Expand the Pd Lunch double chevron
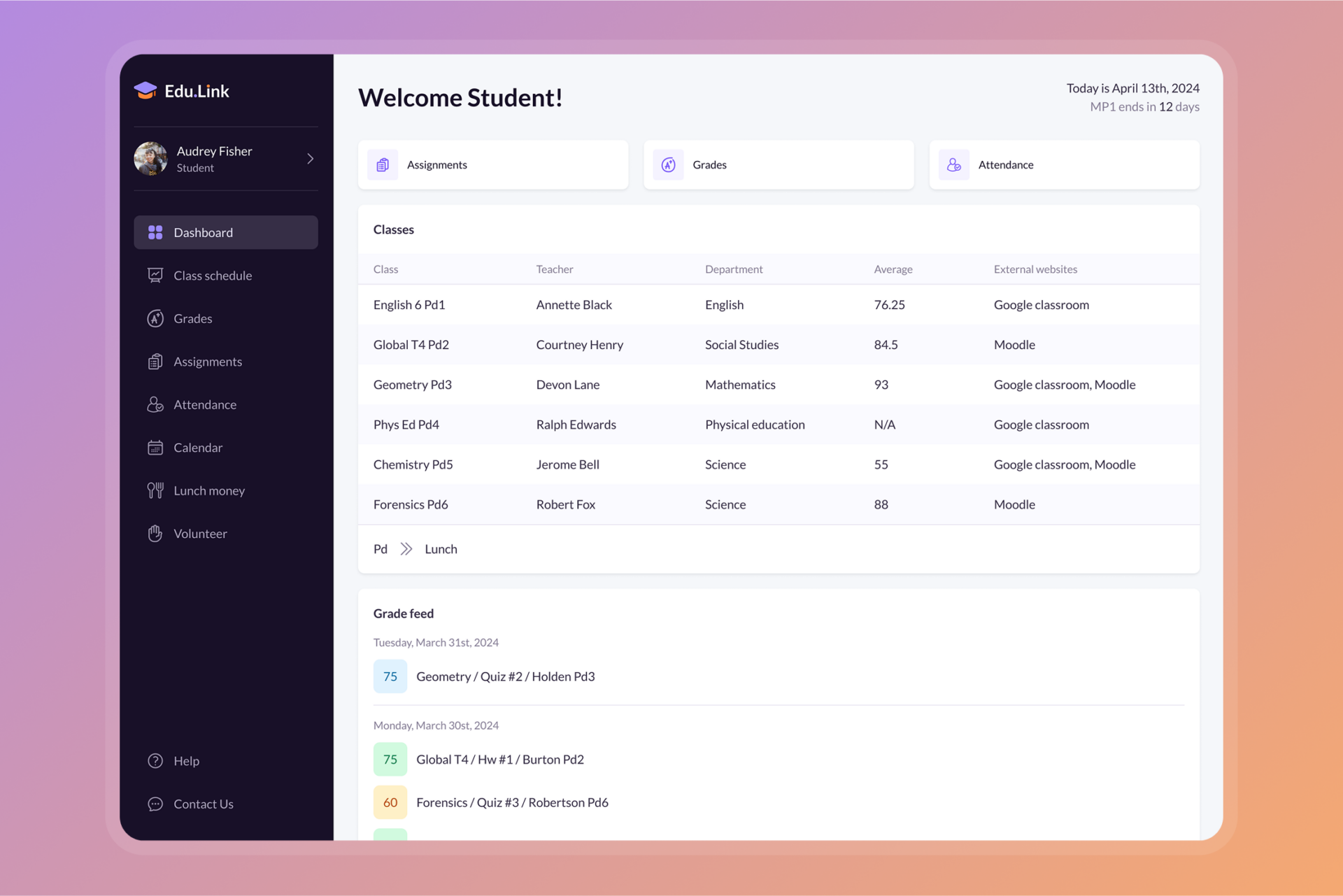 (x=406, y=549)
